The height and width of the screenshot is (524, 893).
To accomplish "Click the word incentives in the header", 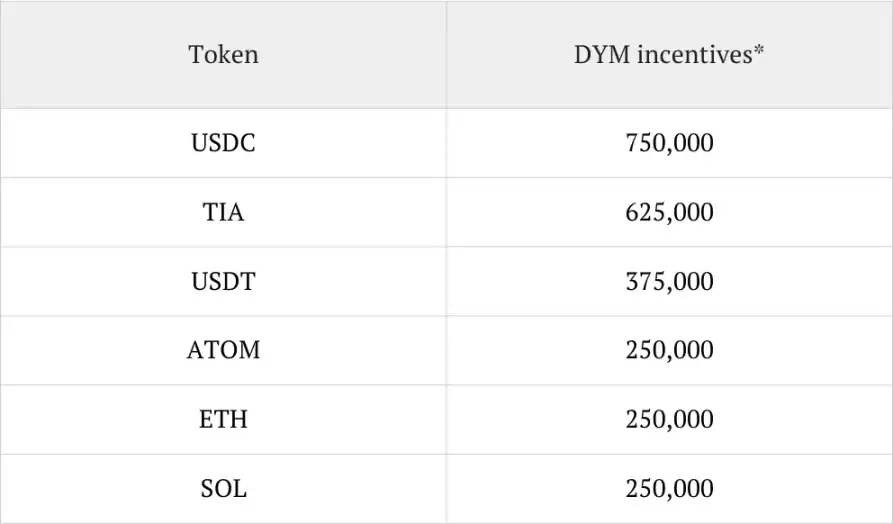I will [695, 54].
